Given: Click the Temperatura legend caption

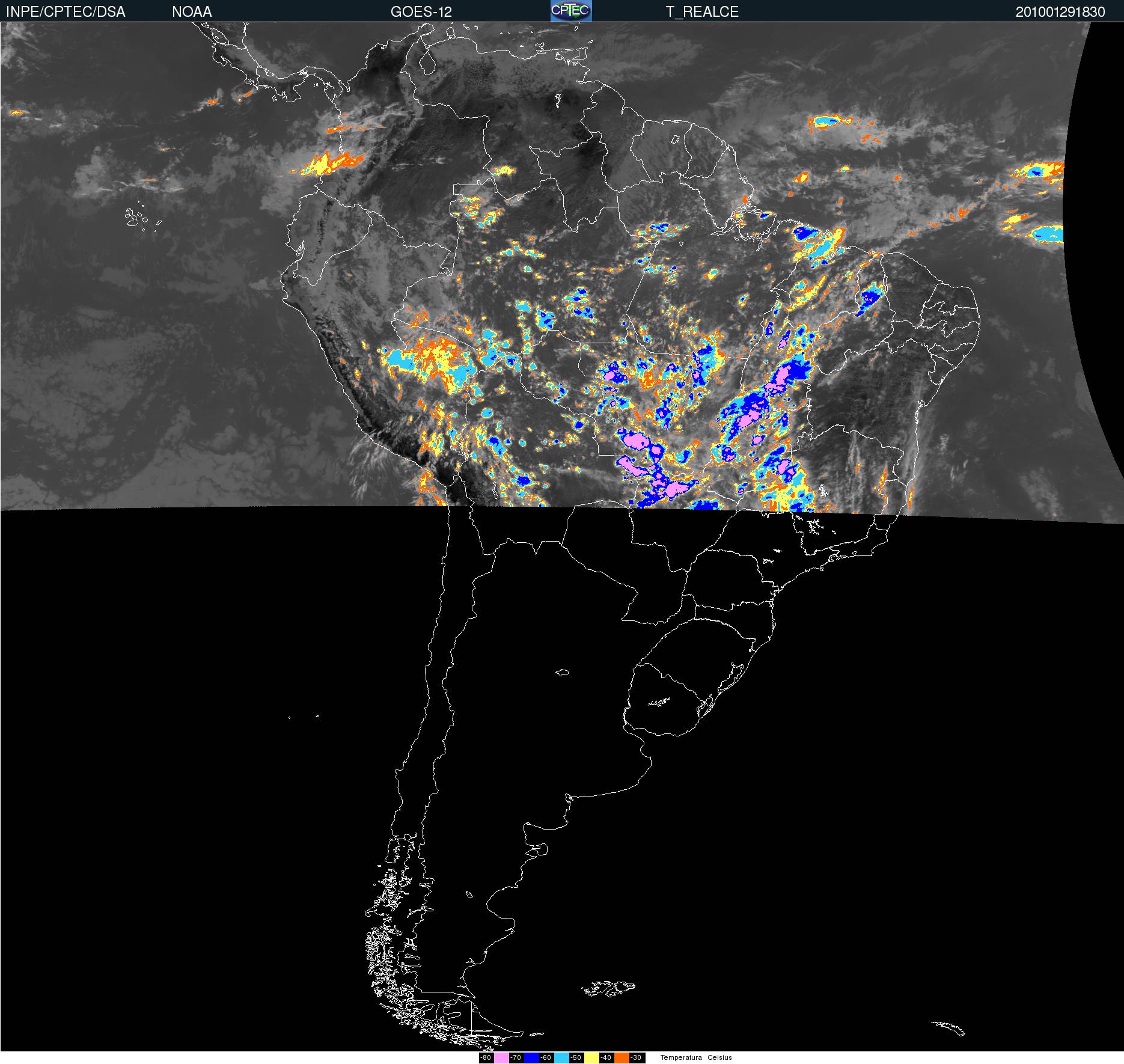Looking at the screenshot, I should pos(681,1057).
